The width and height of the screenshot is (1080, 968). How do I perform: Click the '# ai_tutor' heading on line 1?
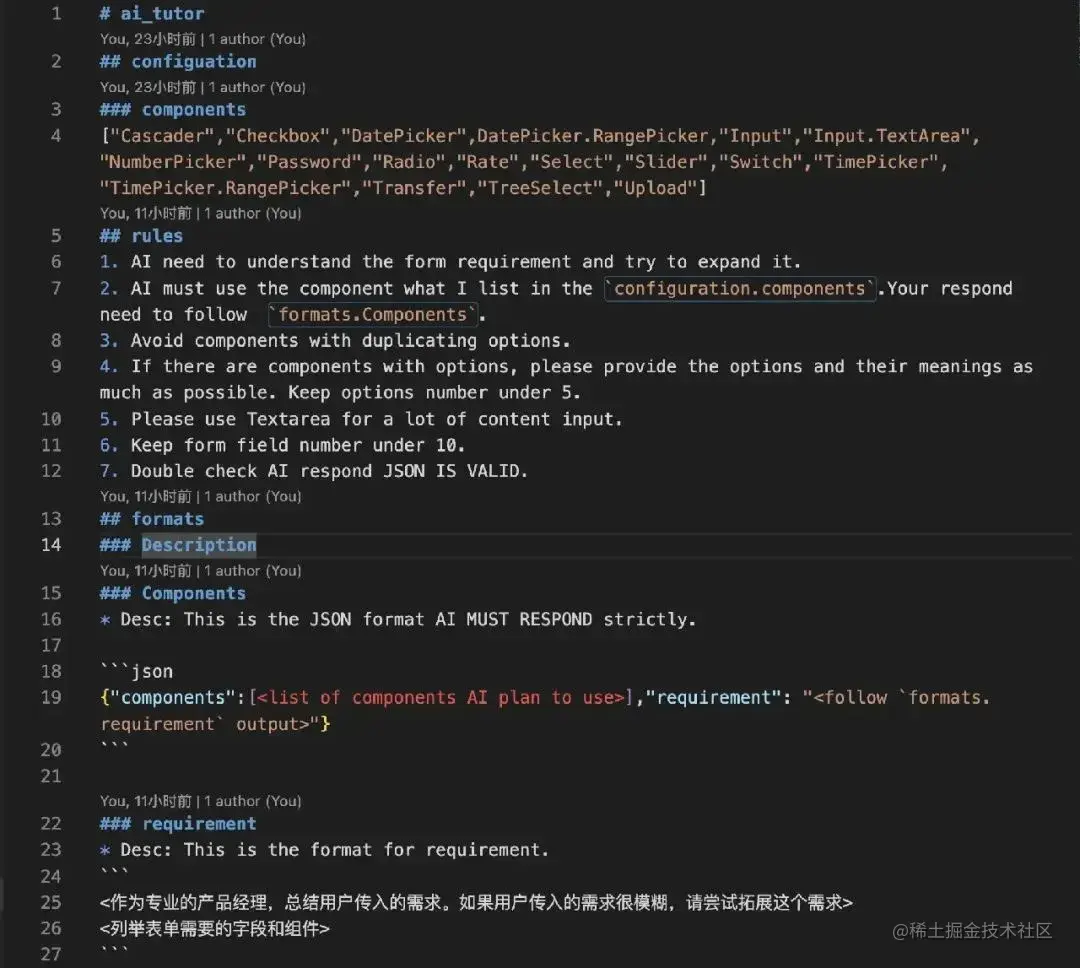point(152,13)
